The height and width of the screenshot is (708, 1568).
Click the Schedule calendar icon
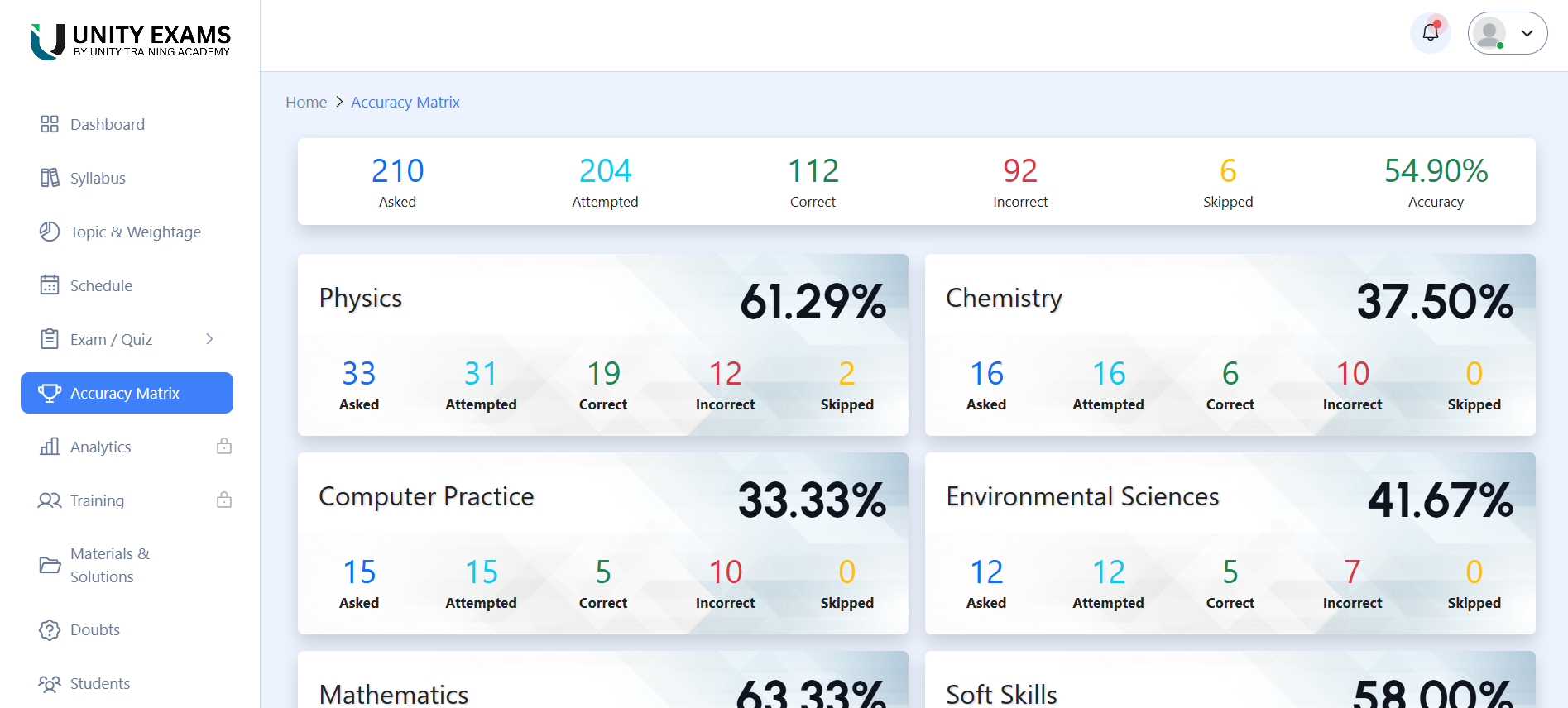tap(50, 285)
